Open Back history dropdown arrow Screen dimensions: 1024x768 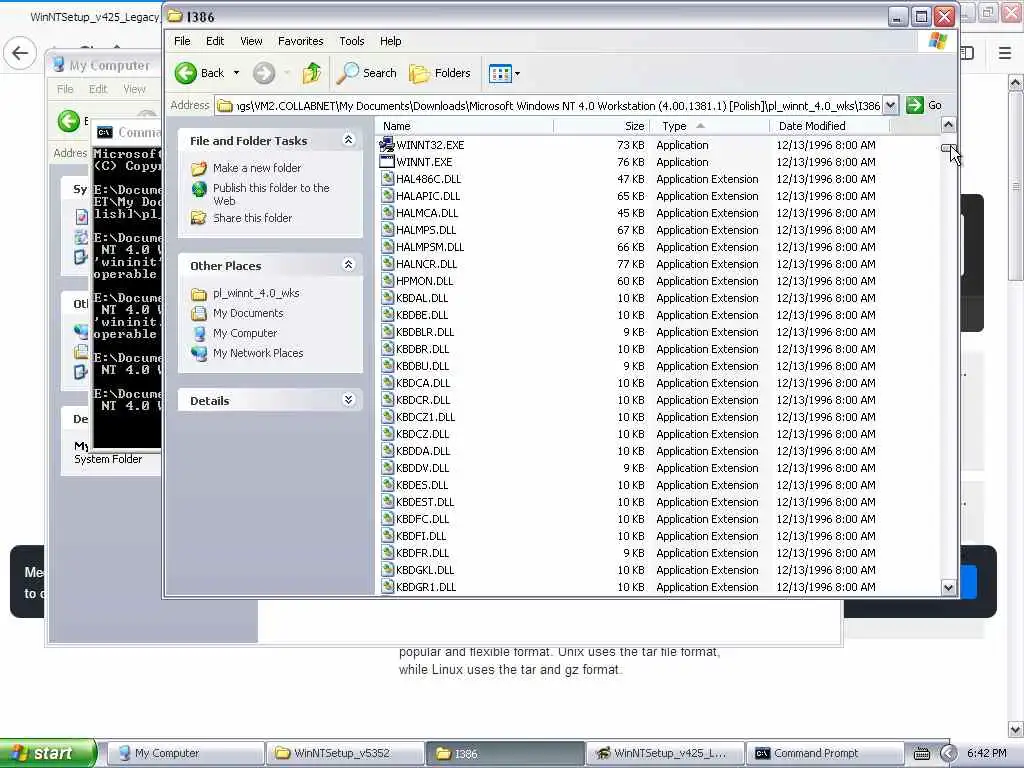(x=236, y=73)
